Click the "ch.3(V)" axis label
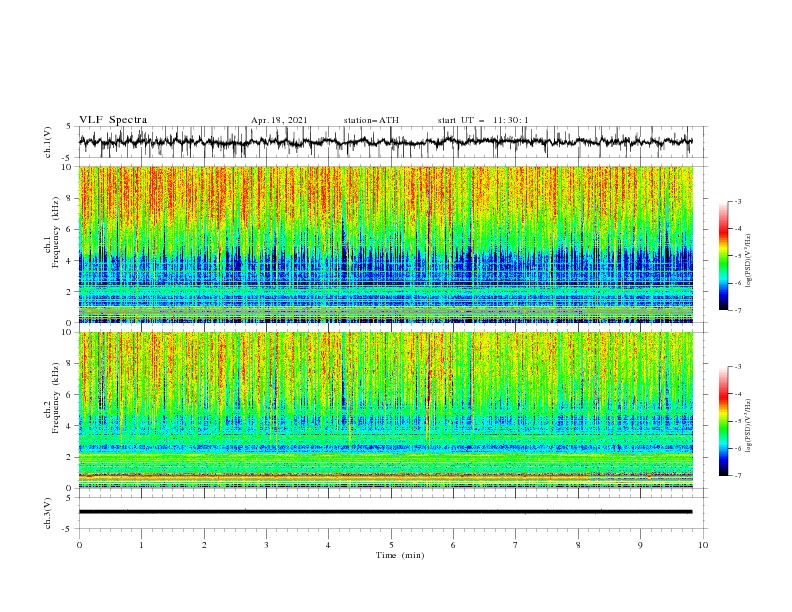This screenshot has height=612, width=792. 47,513
